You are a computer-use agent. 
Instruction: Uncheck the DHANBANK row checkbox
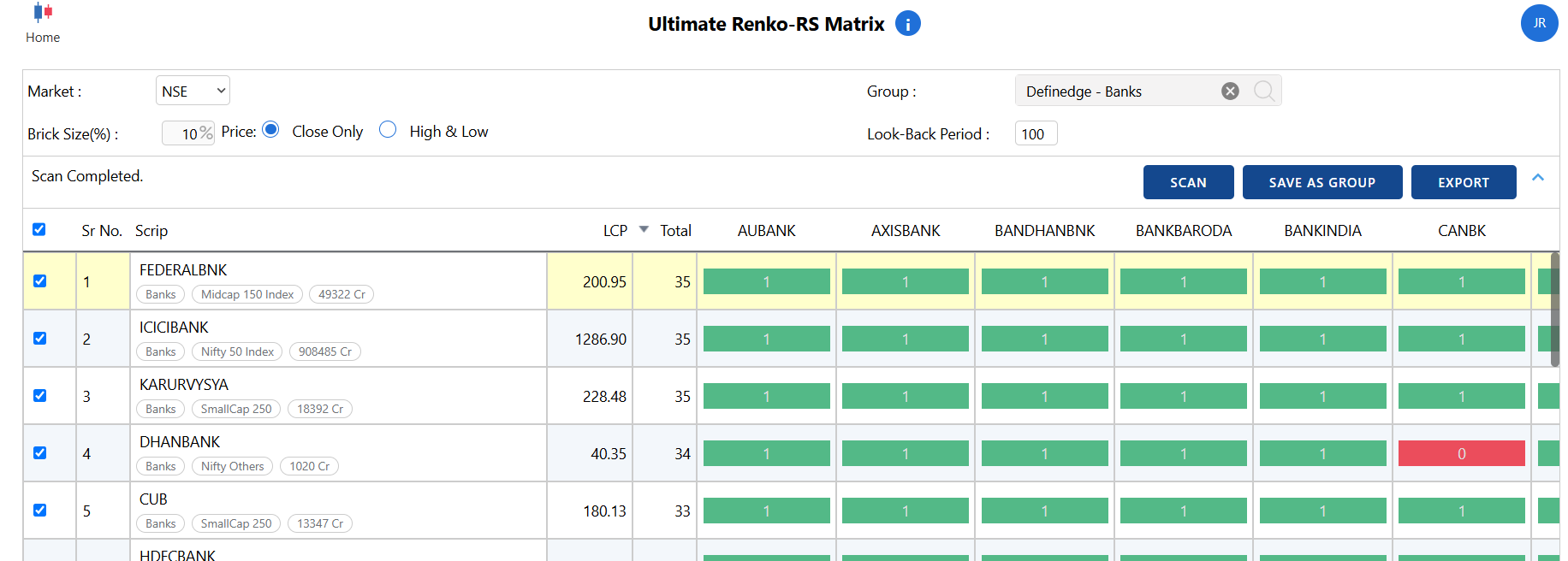click(x=39, y=452)
